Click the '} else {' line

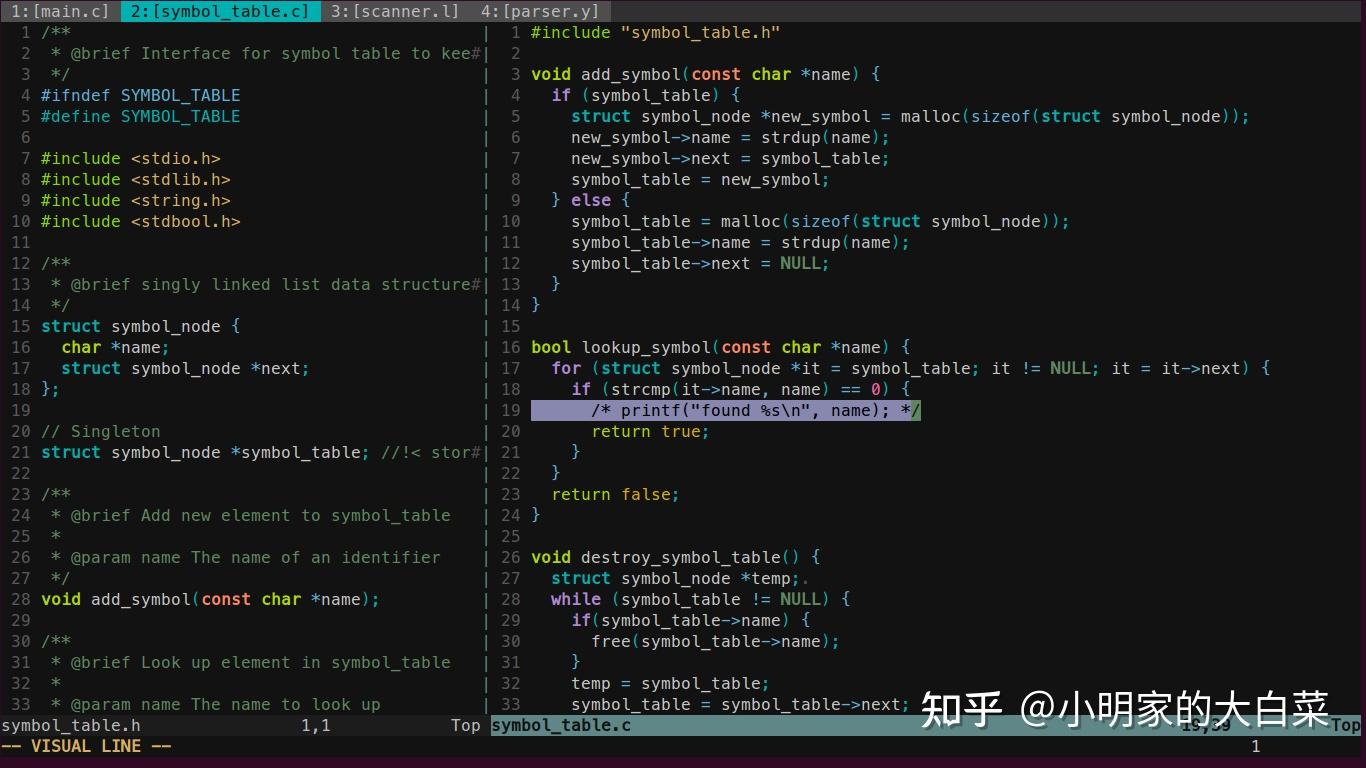pyautogui.click(x=591, y=200)
